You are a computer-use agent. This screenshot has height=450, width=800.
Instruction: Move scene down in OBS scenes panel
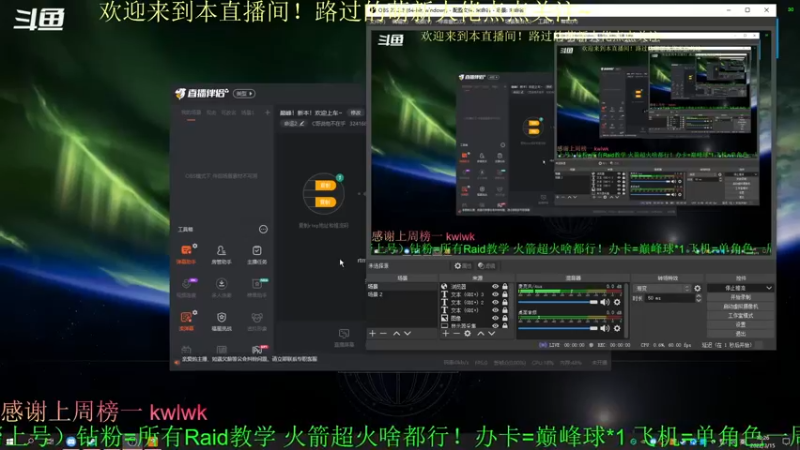(407, 333)
